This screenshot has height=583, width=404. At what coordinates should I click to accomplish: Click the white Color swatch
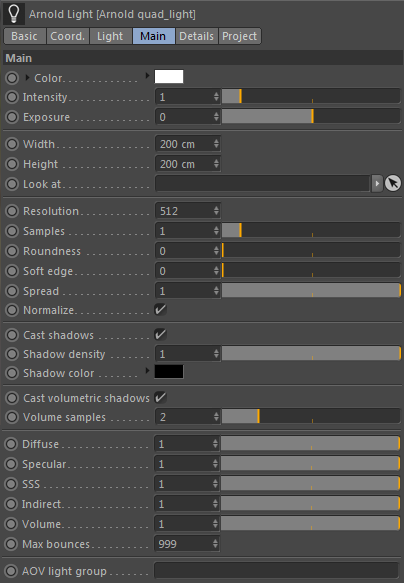[169, 77]
